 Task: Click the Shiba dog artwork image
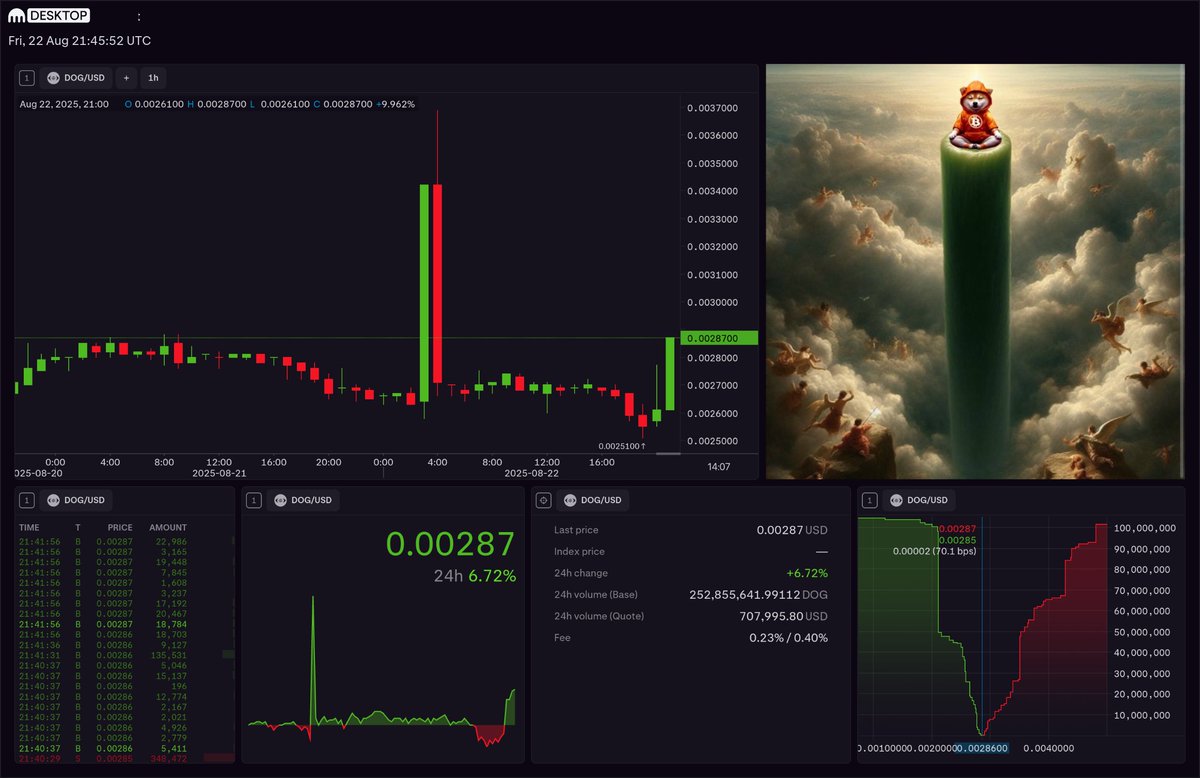point(975,270)
